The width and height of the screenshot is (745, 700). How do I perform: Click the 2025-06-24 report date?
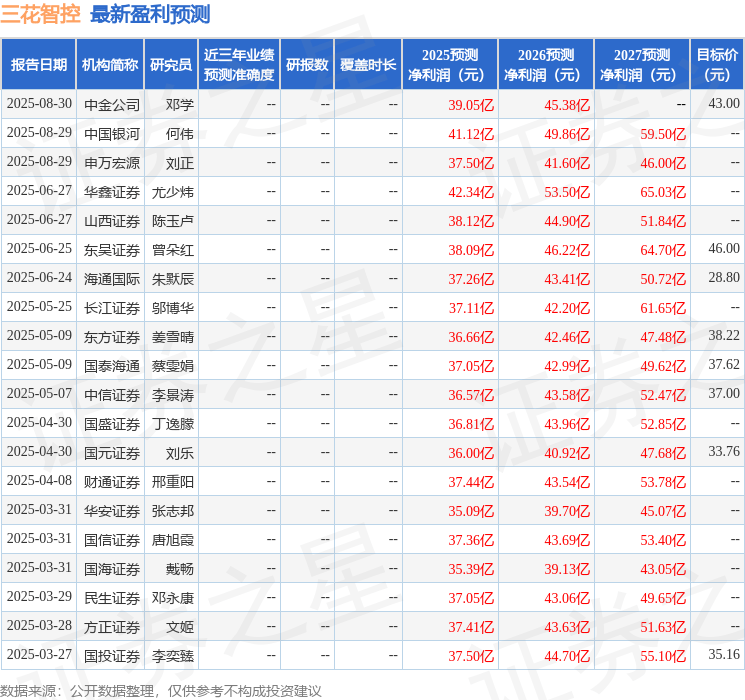point(39,278)
